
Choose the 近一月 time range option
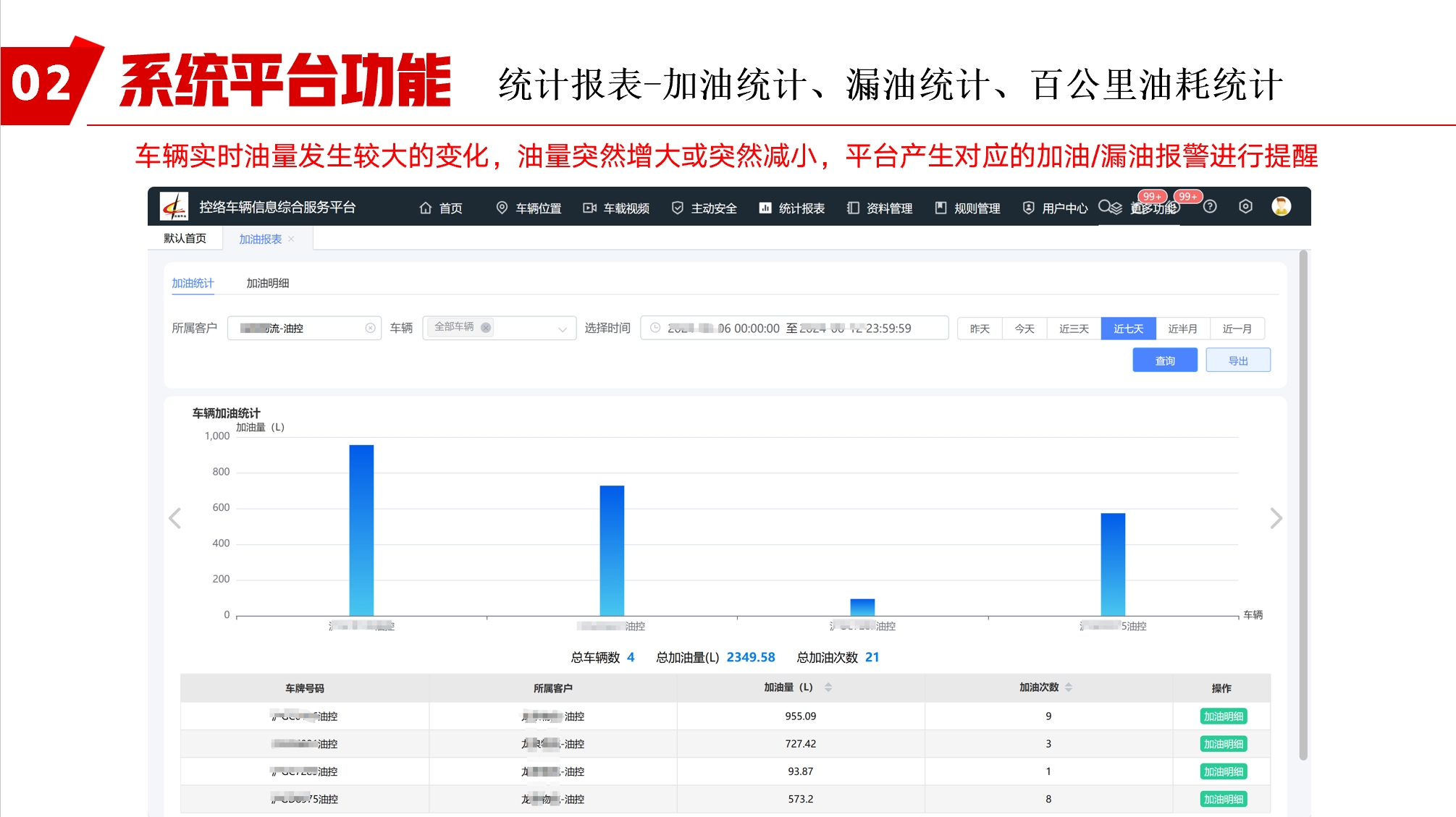point(1237,329)
